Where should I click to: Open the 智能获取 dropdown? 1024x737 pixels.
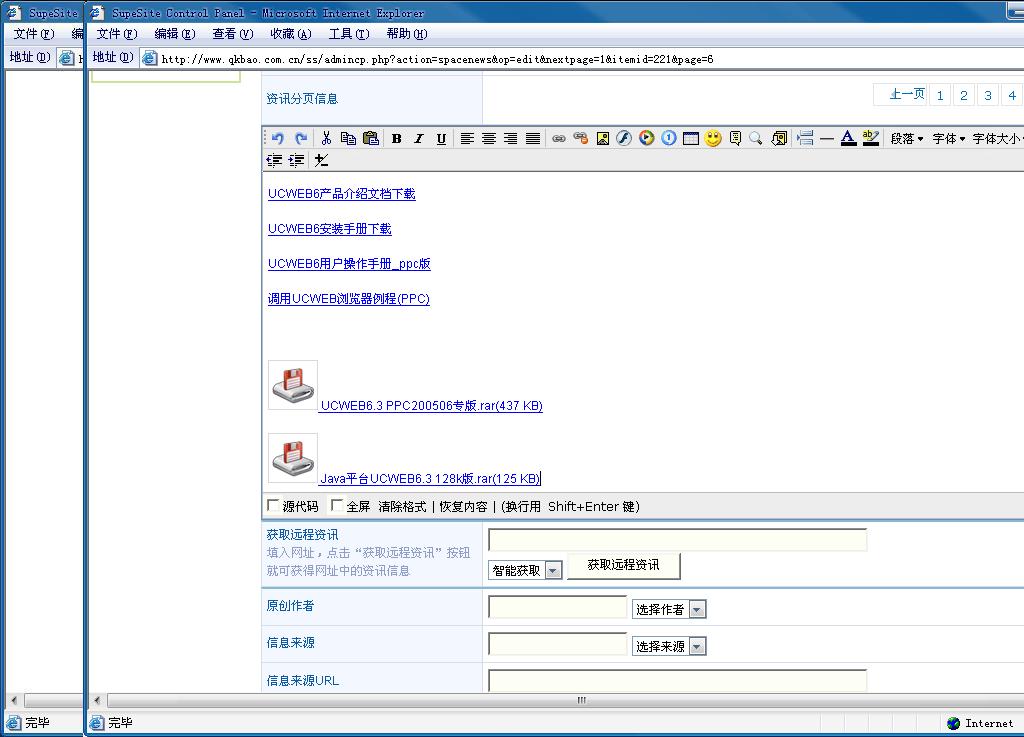525,571
